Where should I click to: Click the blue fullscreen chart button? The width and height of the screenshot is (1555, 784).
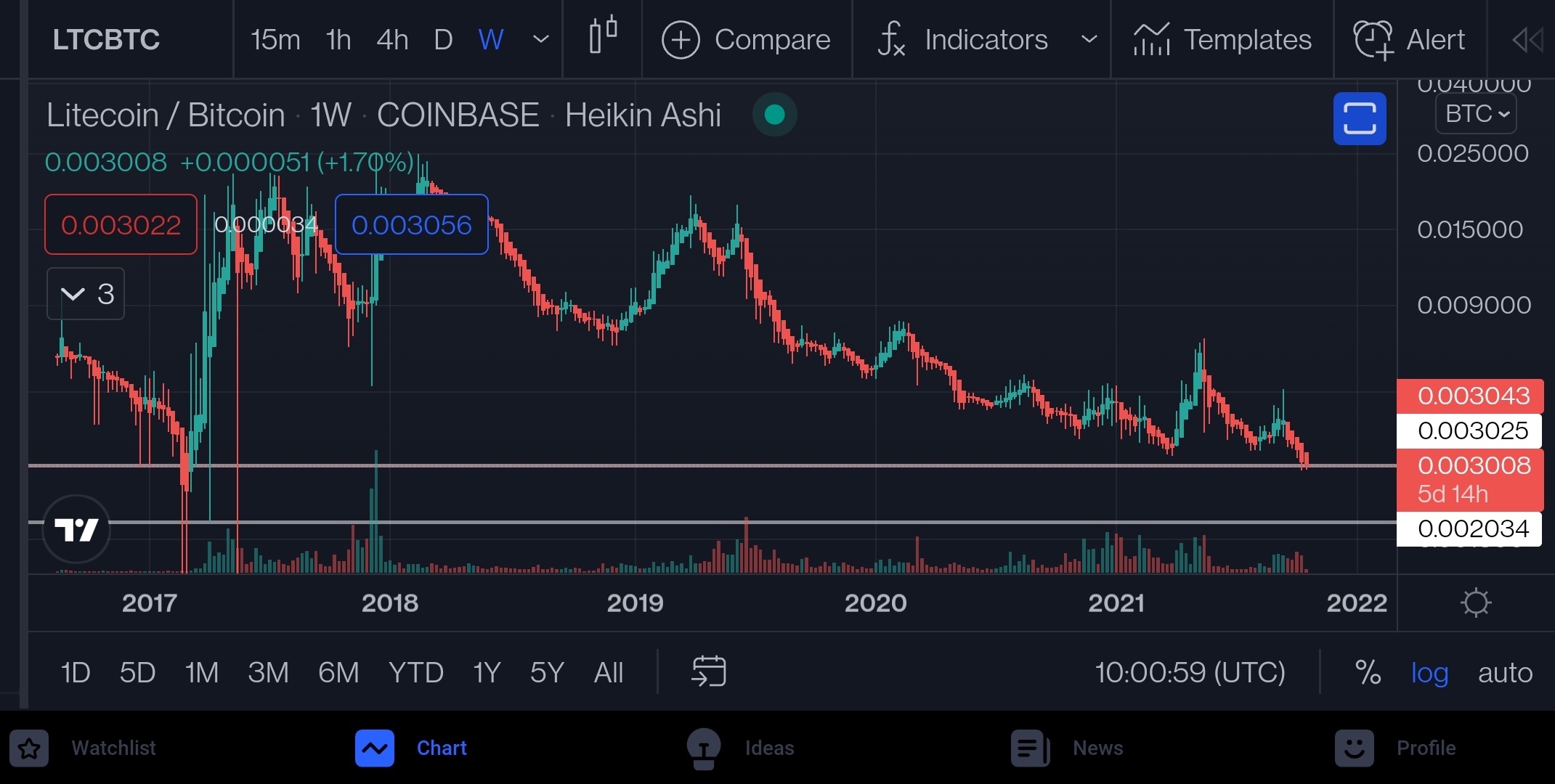pos(1360,118)
